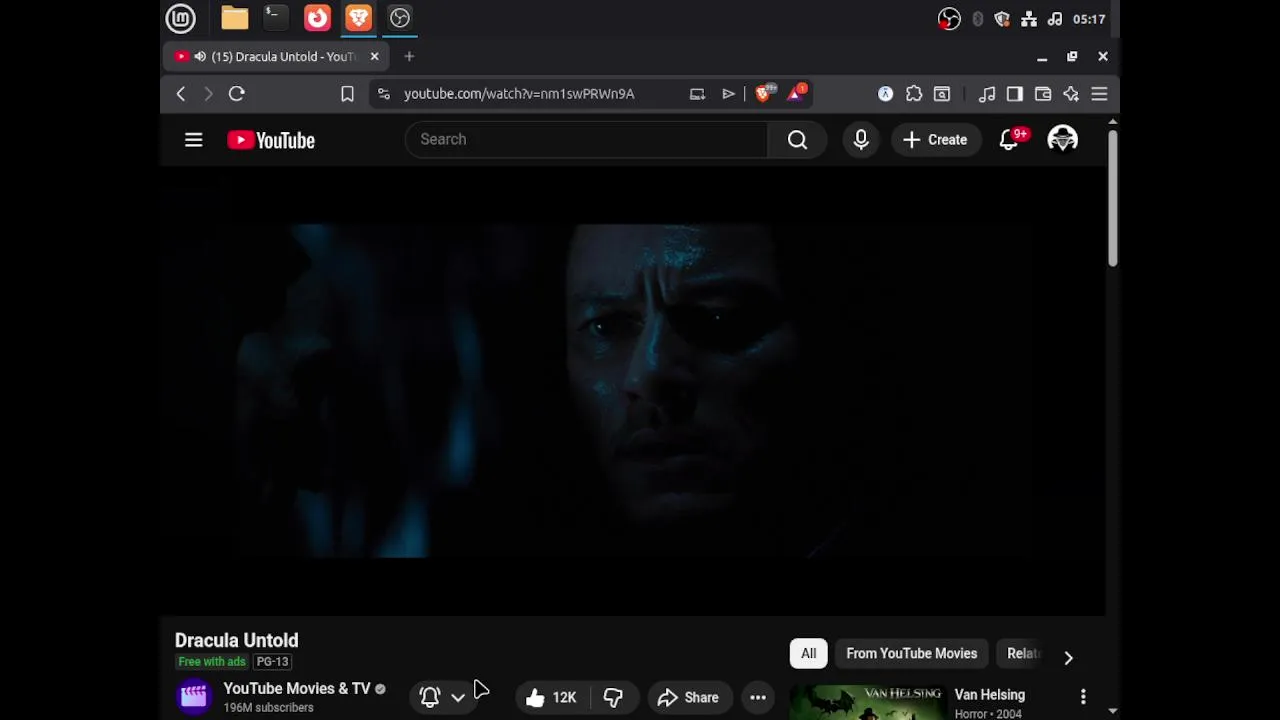
Task: Go back to the previous page
Action: [x=181, y=94]
